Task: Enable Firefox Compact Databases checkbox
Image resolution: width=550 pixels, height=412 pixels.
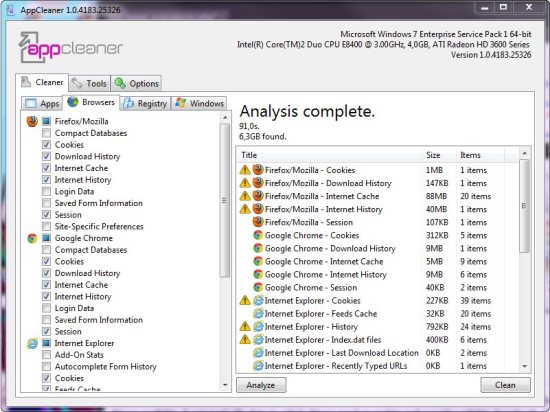Action: pos(46,133)
